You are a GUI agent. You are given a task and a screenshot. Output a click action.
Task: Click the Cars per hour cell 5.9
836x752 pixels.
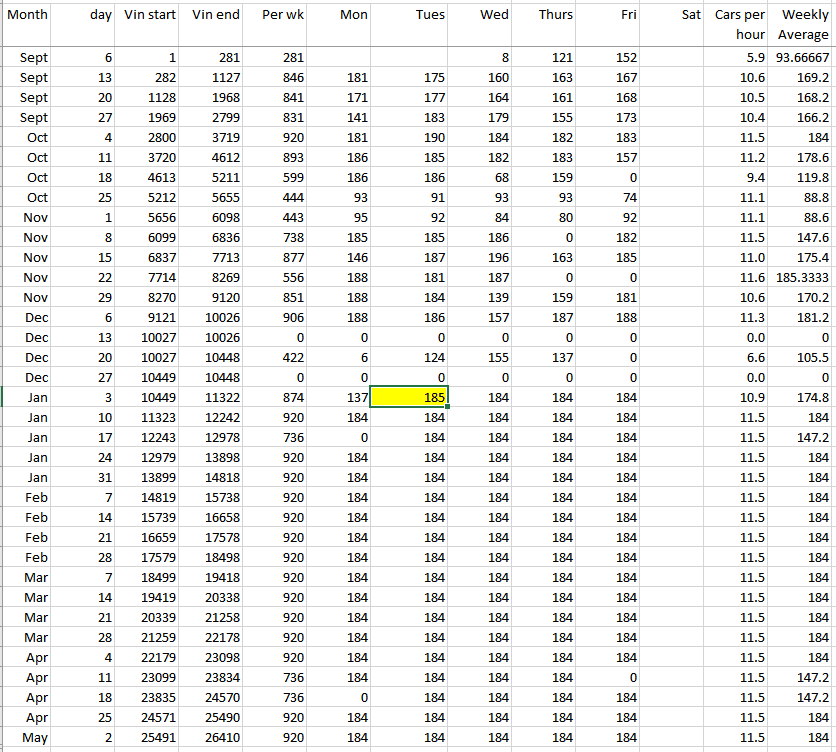740,57
